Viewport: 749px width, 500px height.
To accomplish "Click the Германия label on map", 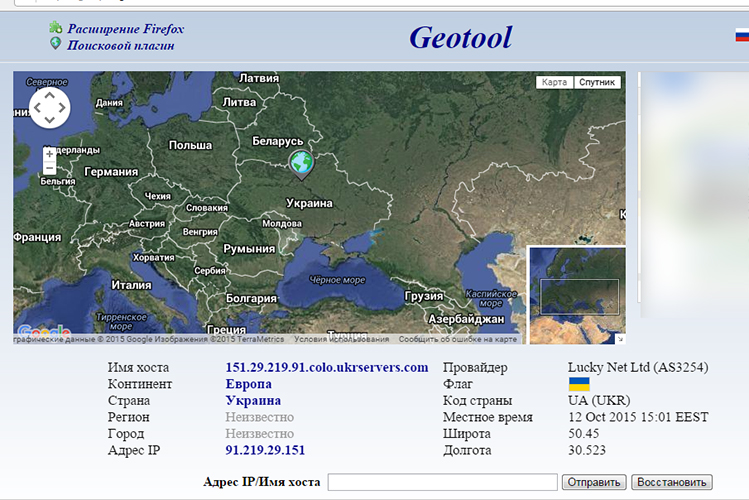I will point(111,172).
